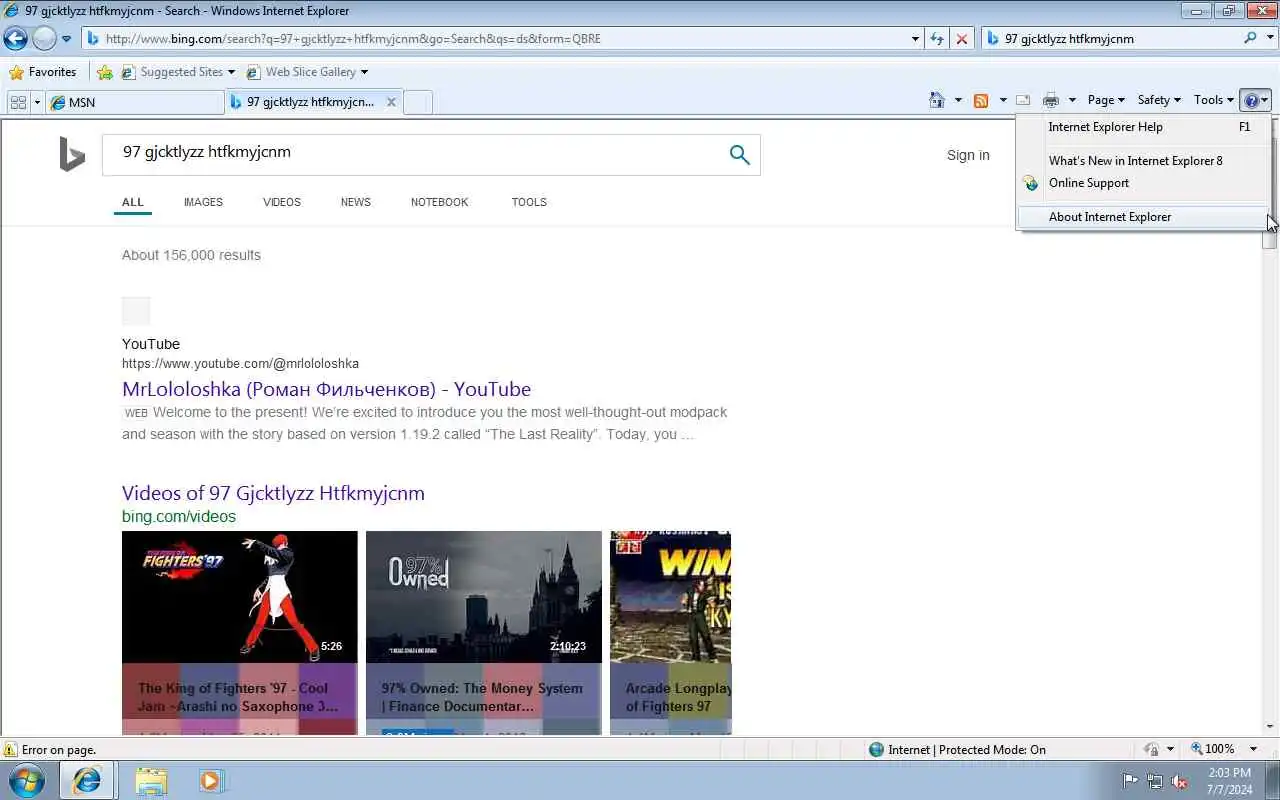Switch to the NEWS results tab

coord(355,202)
